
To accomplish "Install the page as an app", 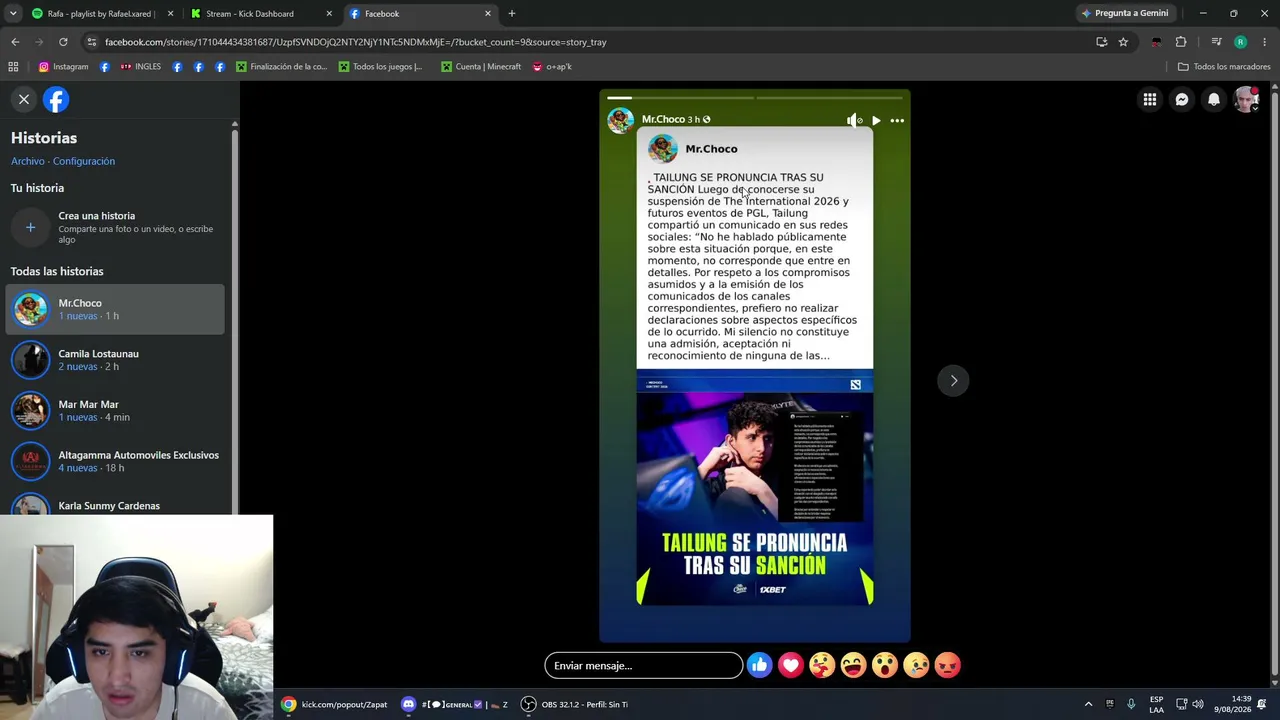I will tap(1101, 42).
